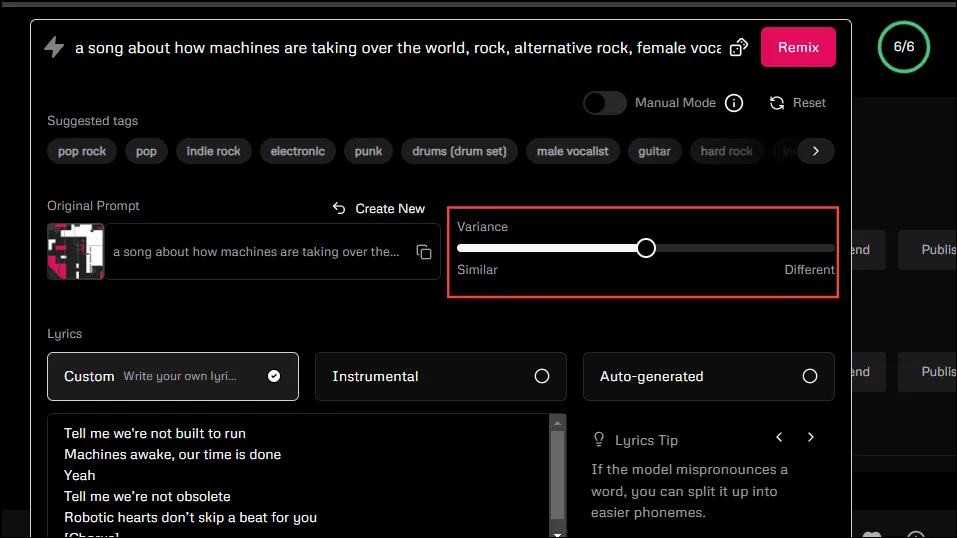Toggle the Manual Mode switch
The height and width of the screenshot is (538, 957).
click(x=604, y=103)
